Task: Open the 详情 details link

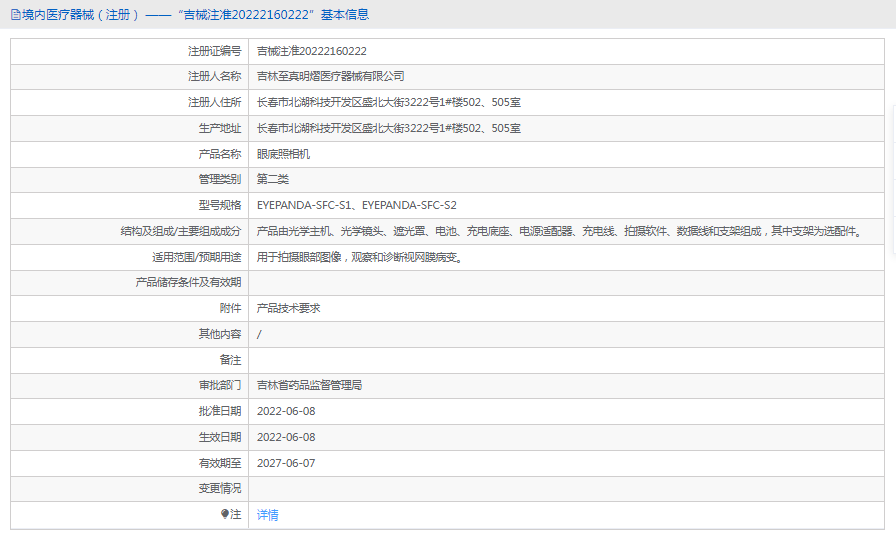Action: [267, 515]
